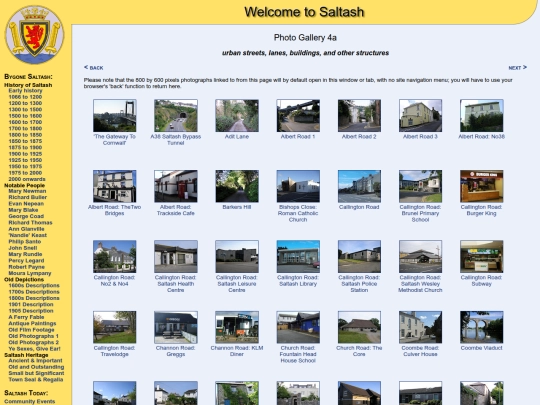Viewport: 540px width, 405px height.
Task: Click the Albert Road 1 caption link
Action: click(x=298, y=137)
